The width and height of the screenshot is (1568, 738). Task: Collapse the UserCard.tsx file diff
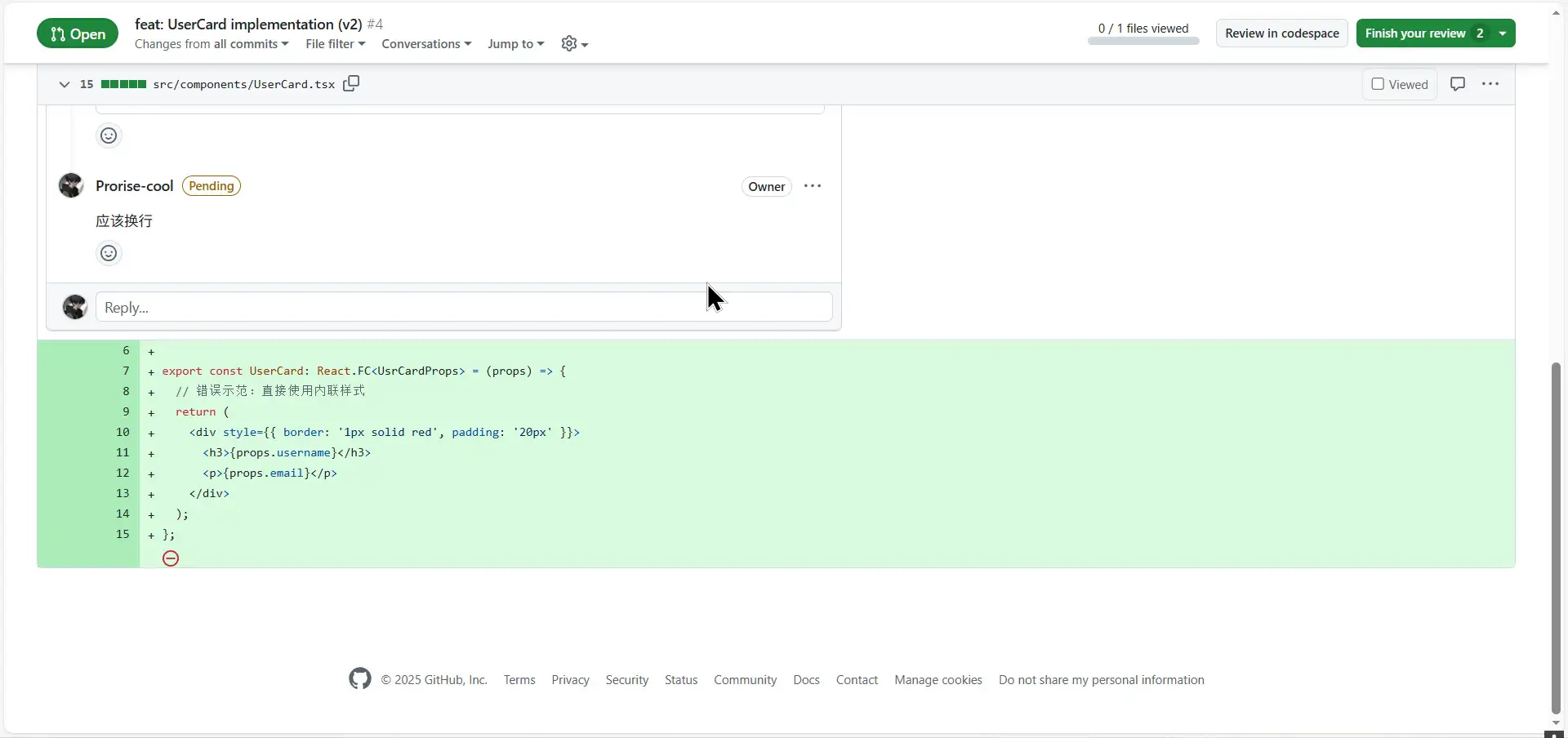click(x=65, y=84)
